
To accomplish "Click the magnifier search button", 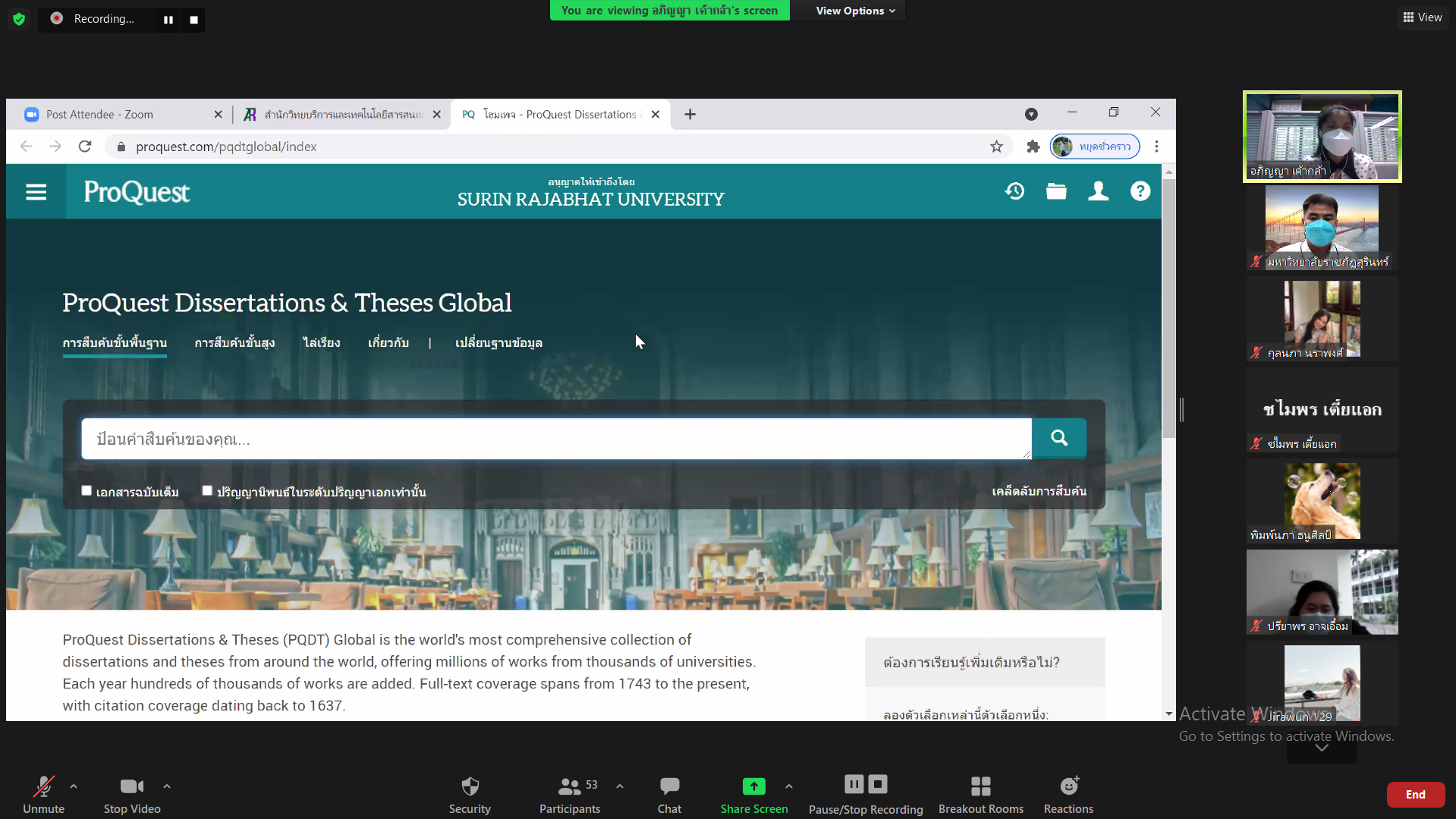I will click(1059, 438).
